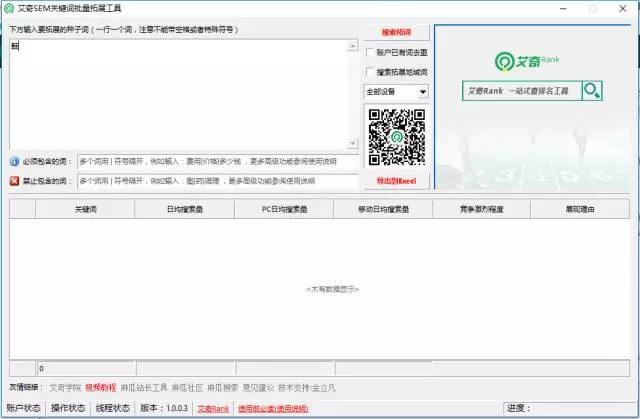Enable the 账户已有词去重 checkbox
The width and height of the screenshot is (640, 419).
coord(370,52)
